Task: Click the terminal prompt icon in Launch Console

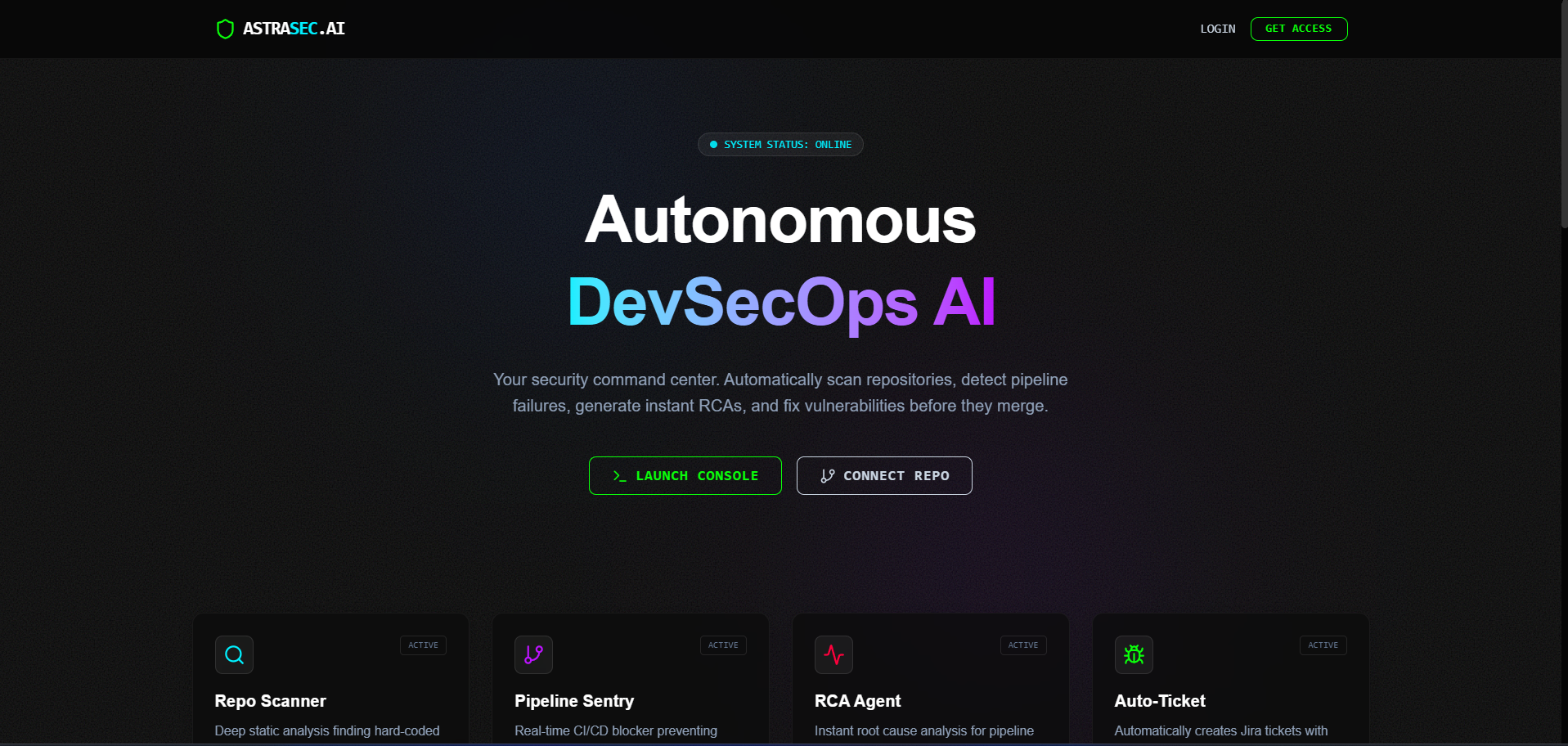Action: [620, 476]
